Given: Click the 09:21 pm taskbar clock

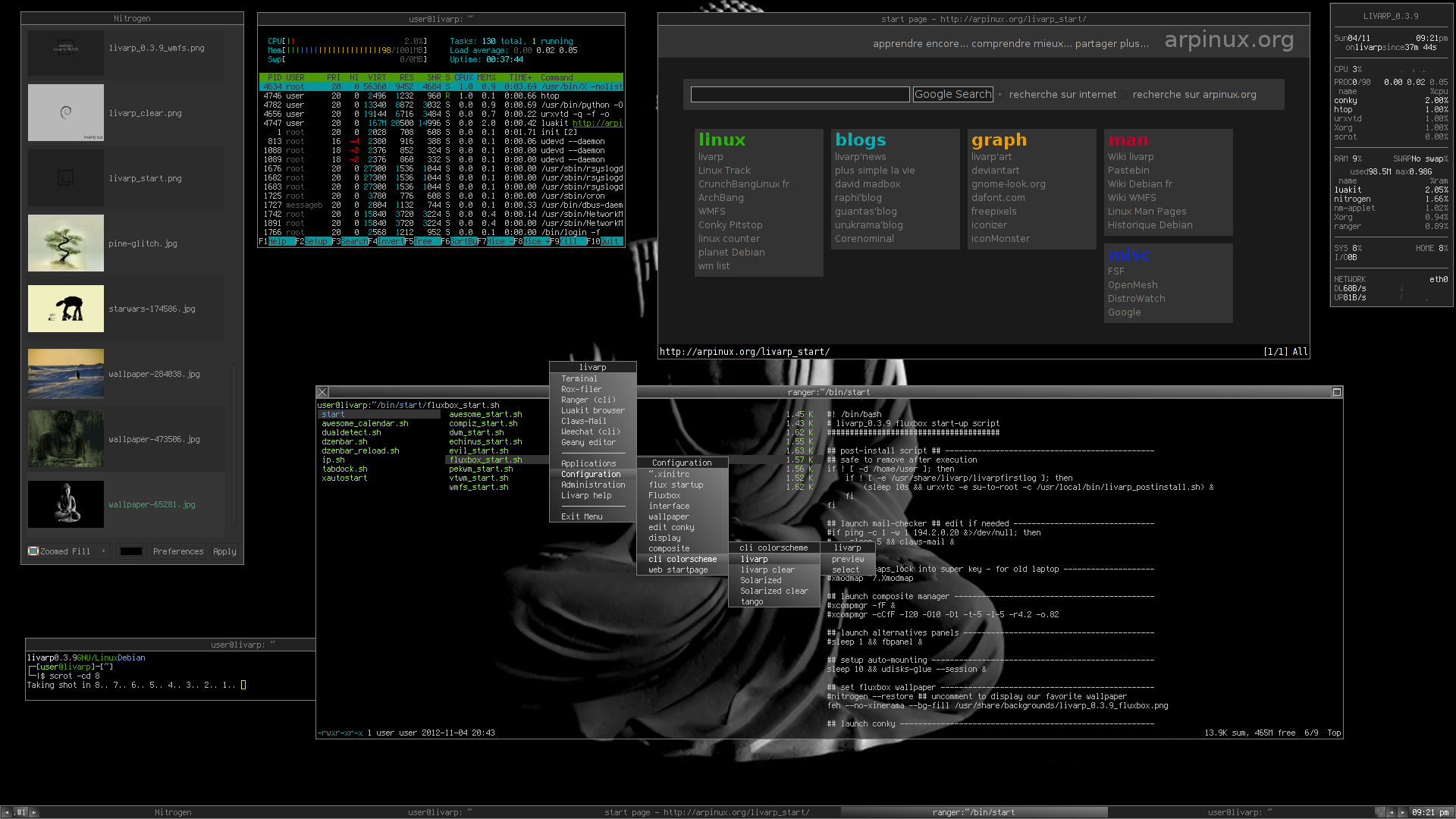Looking at the screenshot, I should [x=1430, y=812].
